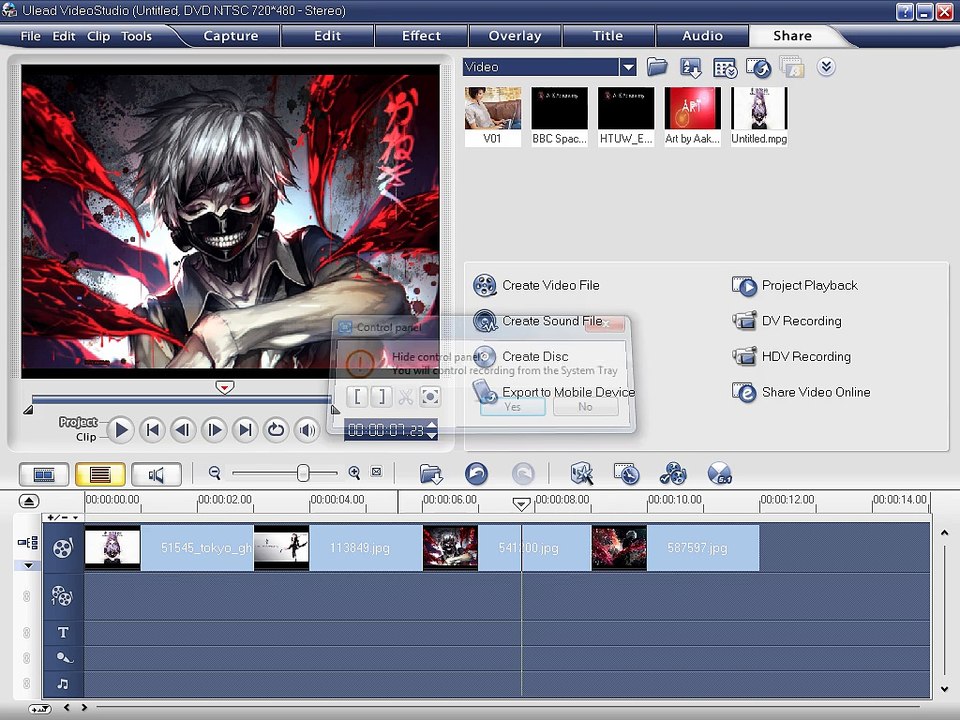
Task: Click the Create Video File icon
Action: point(484,285)
